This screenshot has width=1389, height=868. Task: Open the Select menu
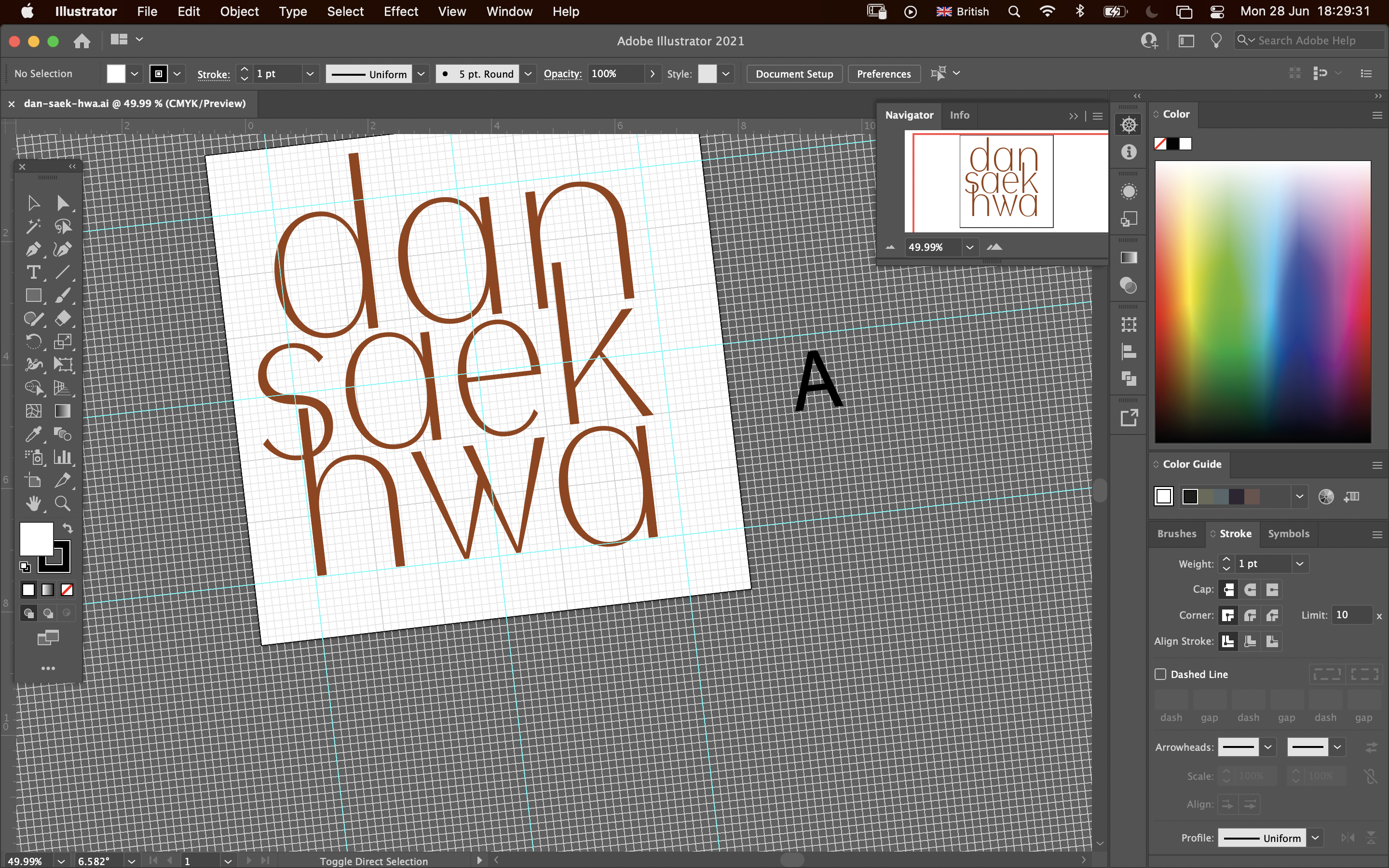[x=344, y=12]
